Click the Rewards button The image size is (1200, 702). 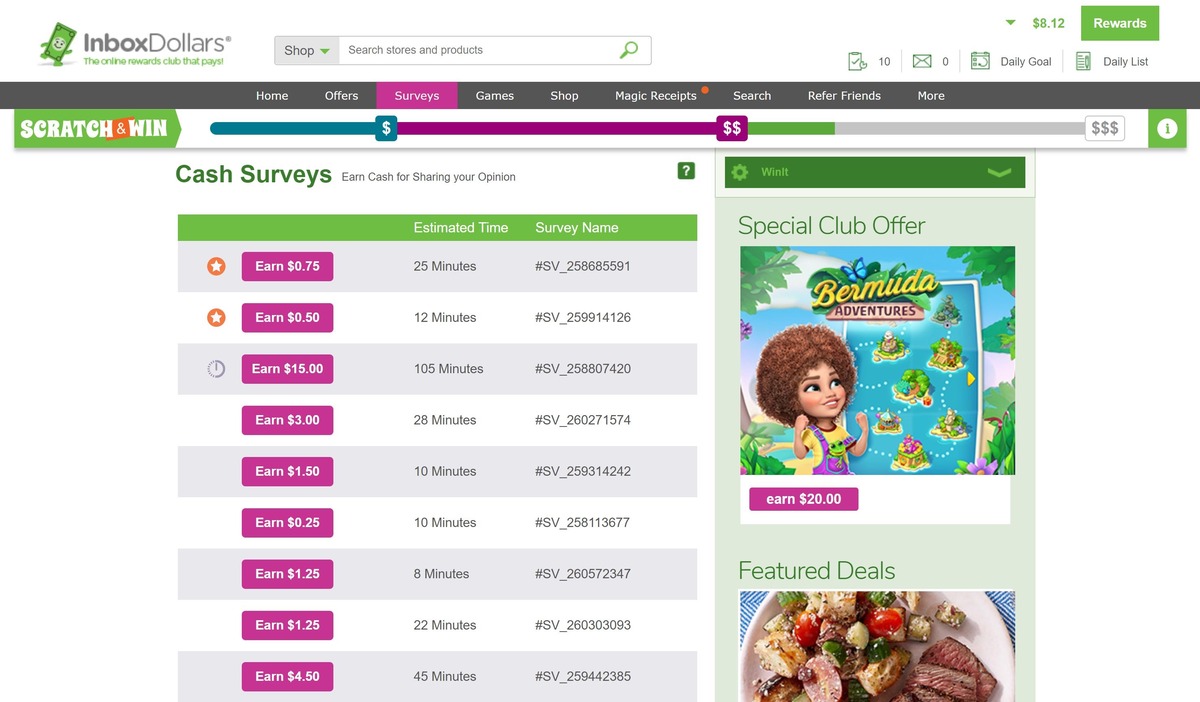(1119, 22)
